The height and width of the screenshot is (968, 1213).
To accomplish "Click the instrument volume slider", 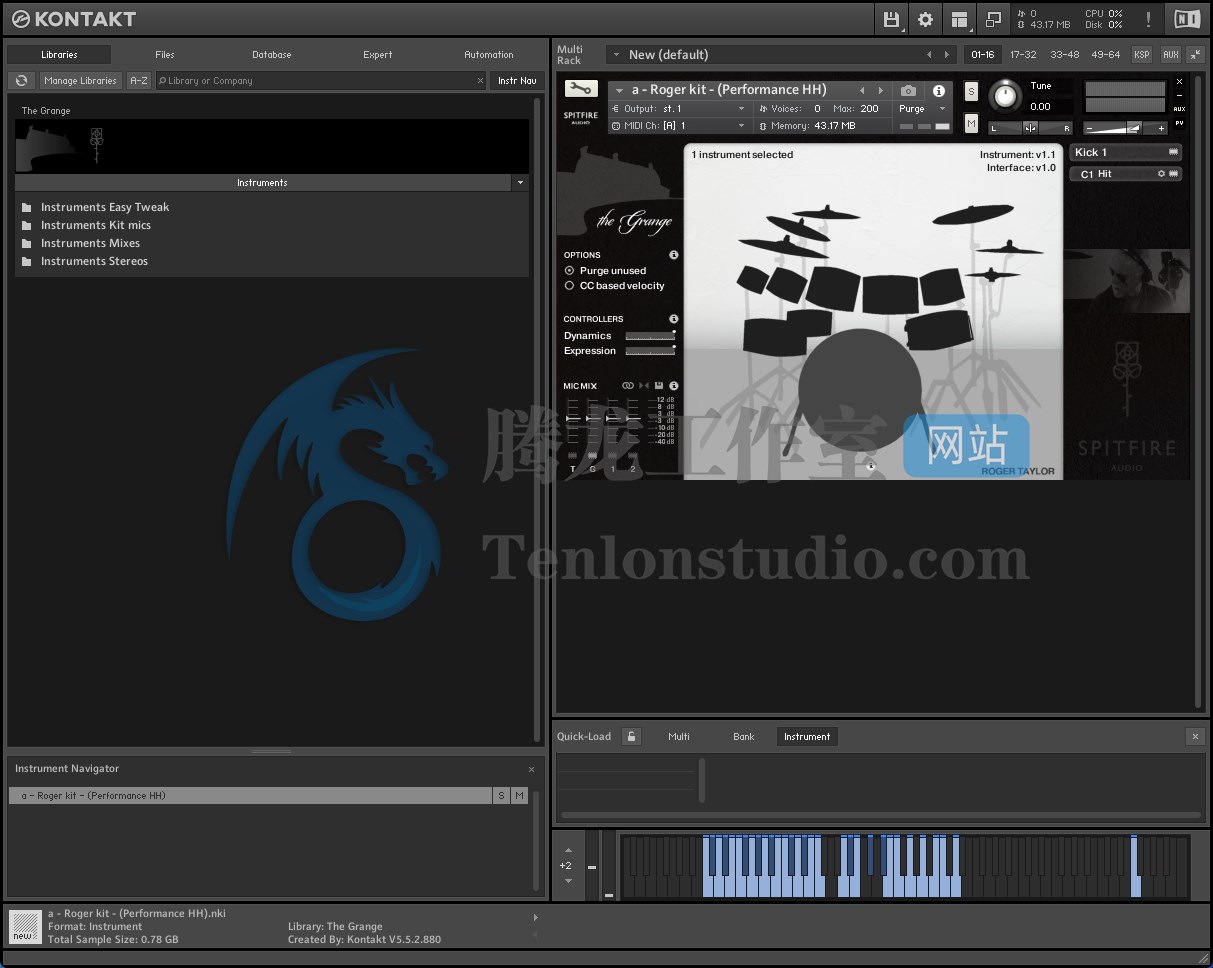I will [1126, 128].
